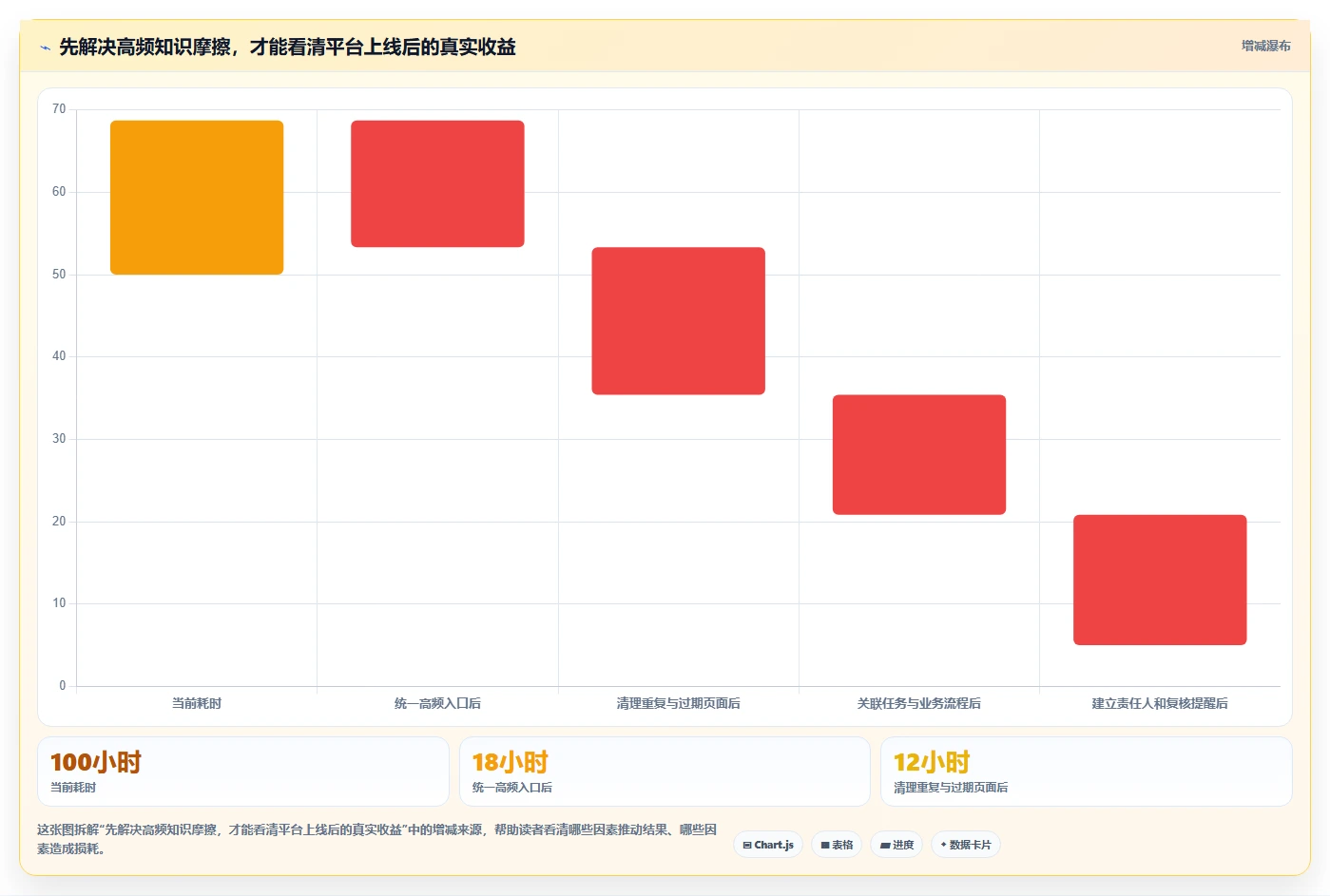Select the 表格 tag chip
The height and width of the screenshot is (896, 1330).
pos(837,845)
